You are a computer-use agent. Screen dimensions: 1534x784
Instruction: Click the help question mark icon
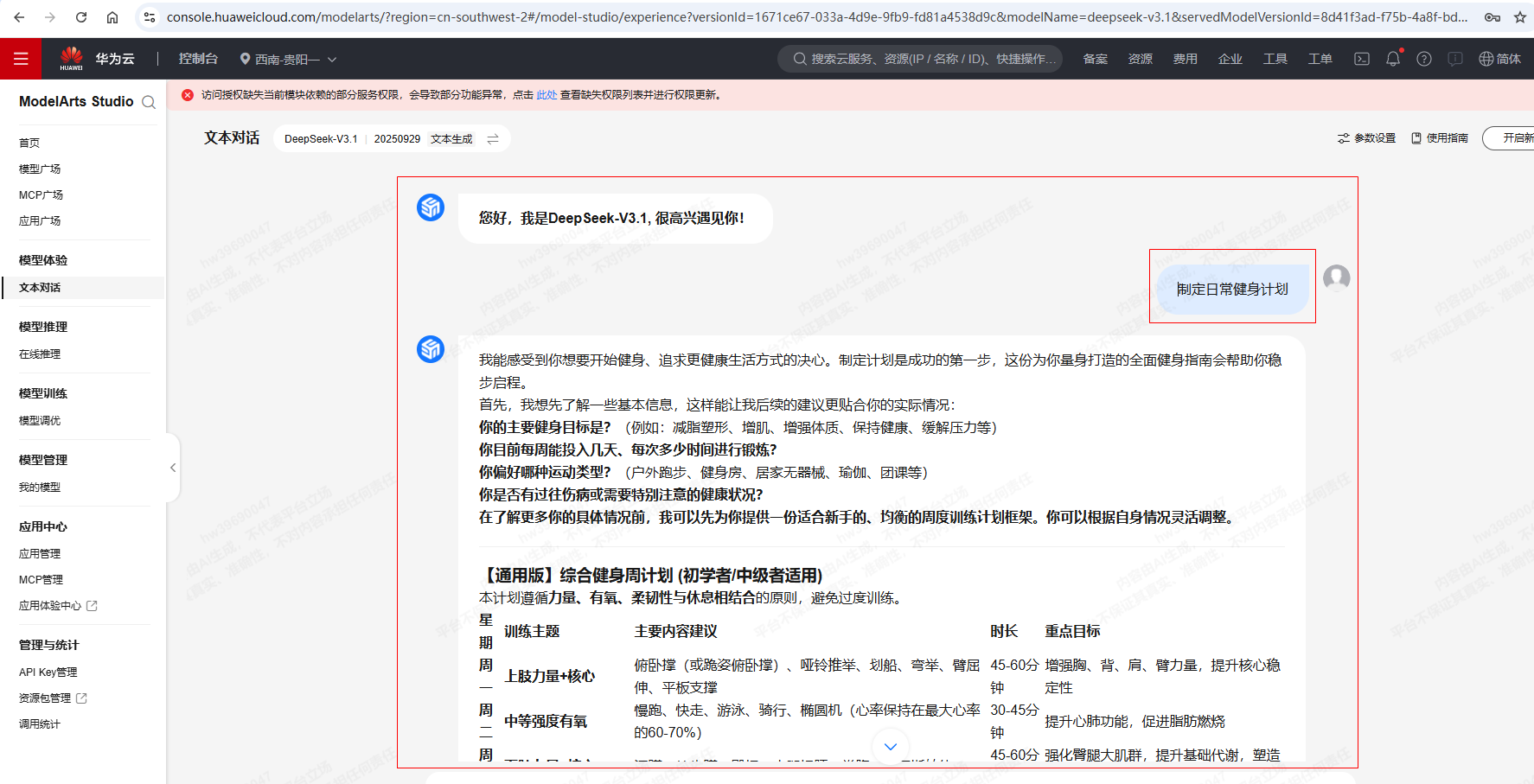click(1424, 59)
